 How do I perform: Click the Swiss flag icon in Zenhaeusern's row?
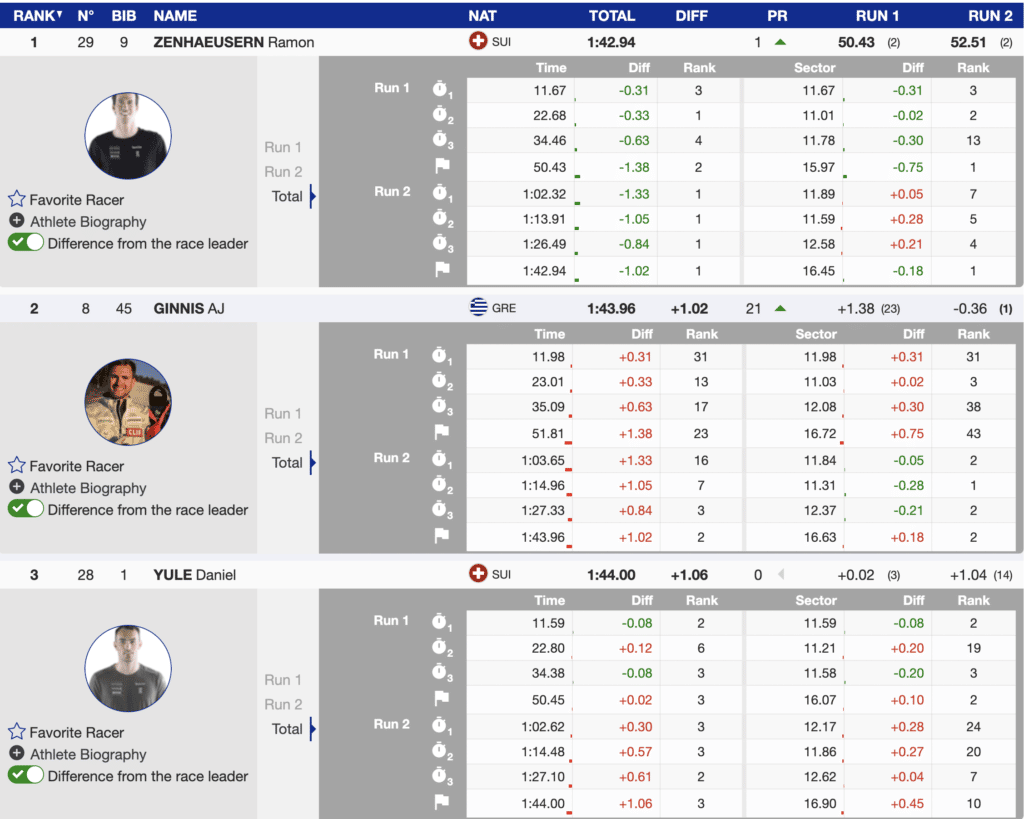click(478, 42)
